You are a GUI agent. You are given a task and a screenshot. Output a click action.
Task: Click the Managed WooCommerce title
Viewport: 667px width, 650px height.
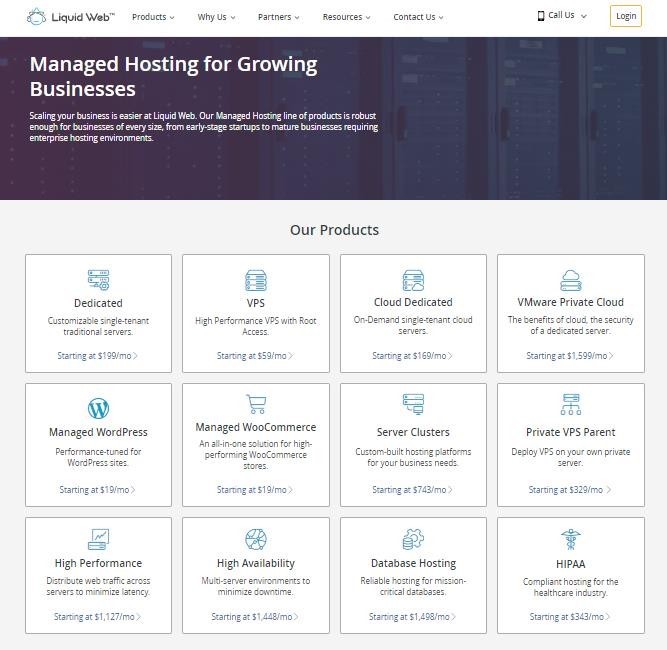click(256, 427)
